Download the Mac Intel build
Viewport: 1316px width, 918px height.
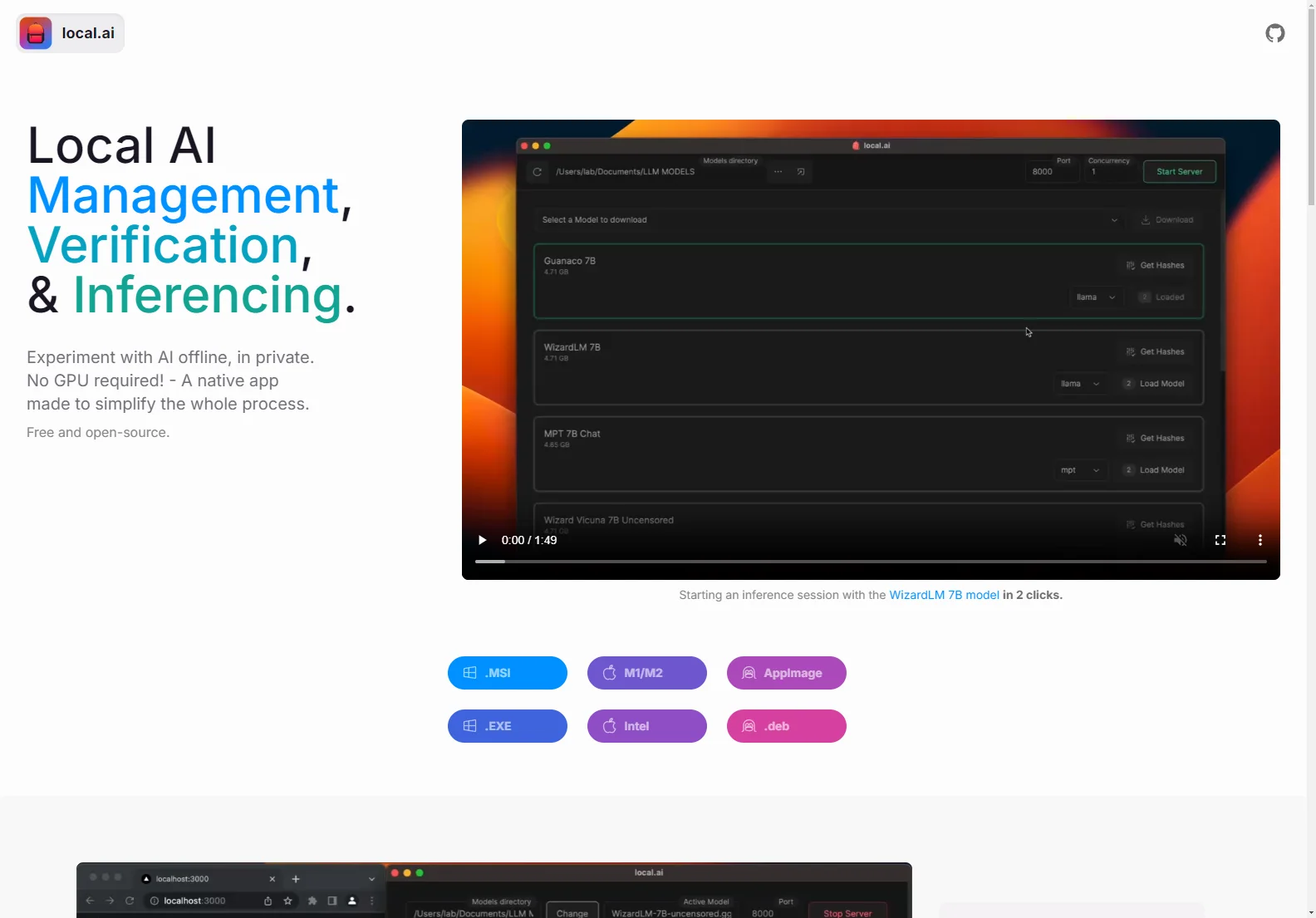coord(647,726)
